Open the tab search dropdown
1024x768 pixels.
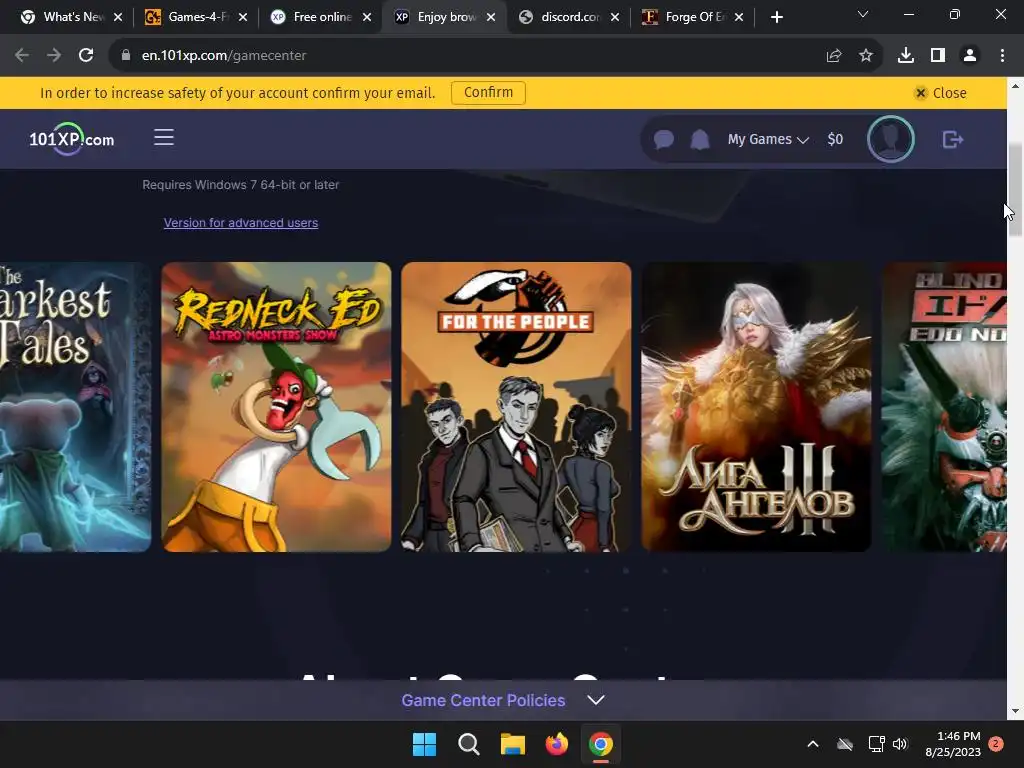[863, 14]
